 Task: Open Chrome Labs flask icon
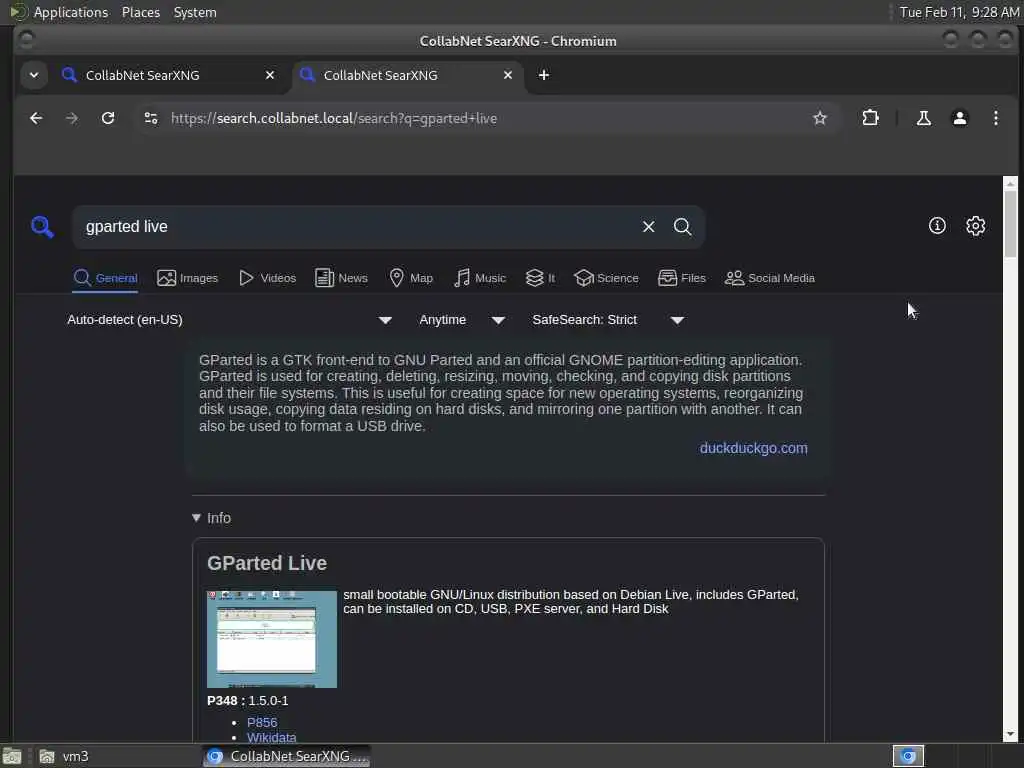[923, 118]
